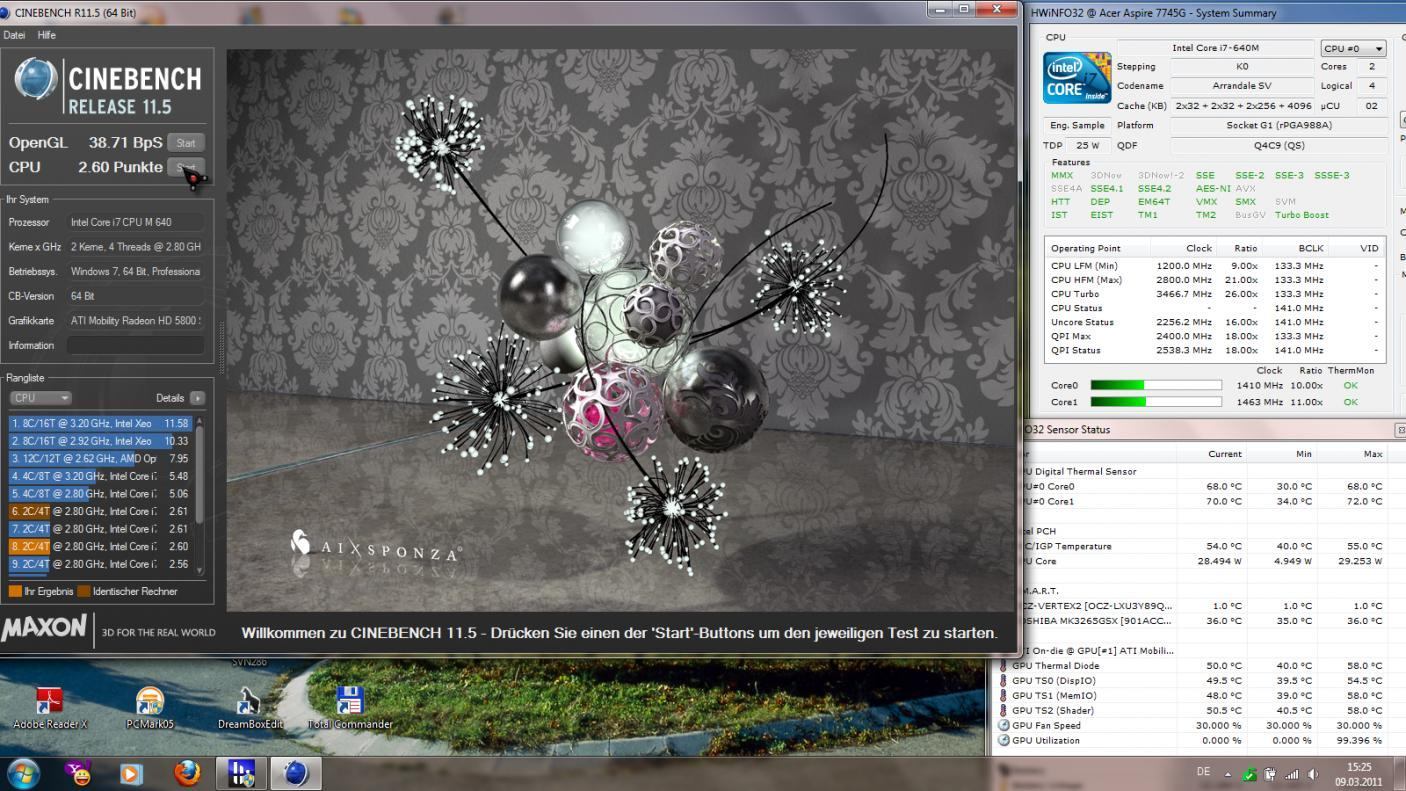
Task: Select the GPU TS2 (Shader) thermometer icon
Action: [x=1004, y=710]
